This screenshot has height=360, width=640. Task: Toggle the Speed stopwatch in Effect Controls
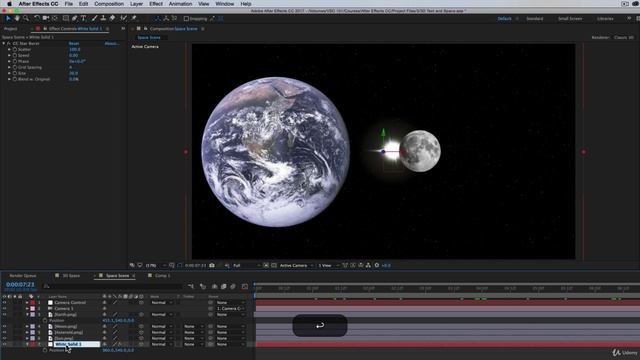[15, 55]
